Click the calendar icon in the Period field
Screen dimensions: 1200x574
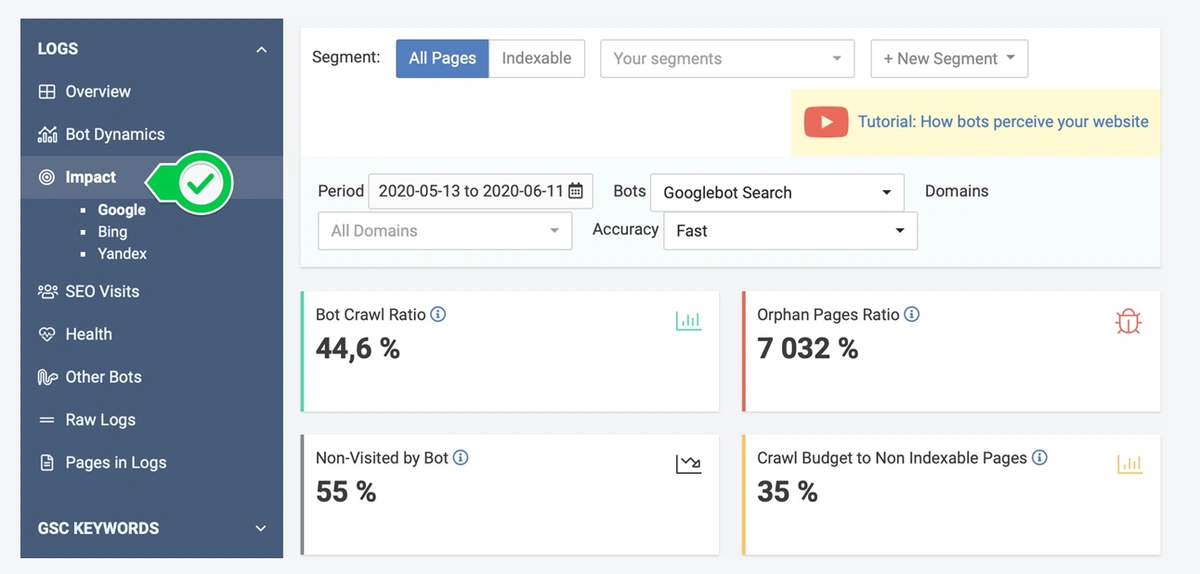576,191
